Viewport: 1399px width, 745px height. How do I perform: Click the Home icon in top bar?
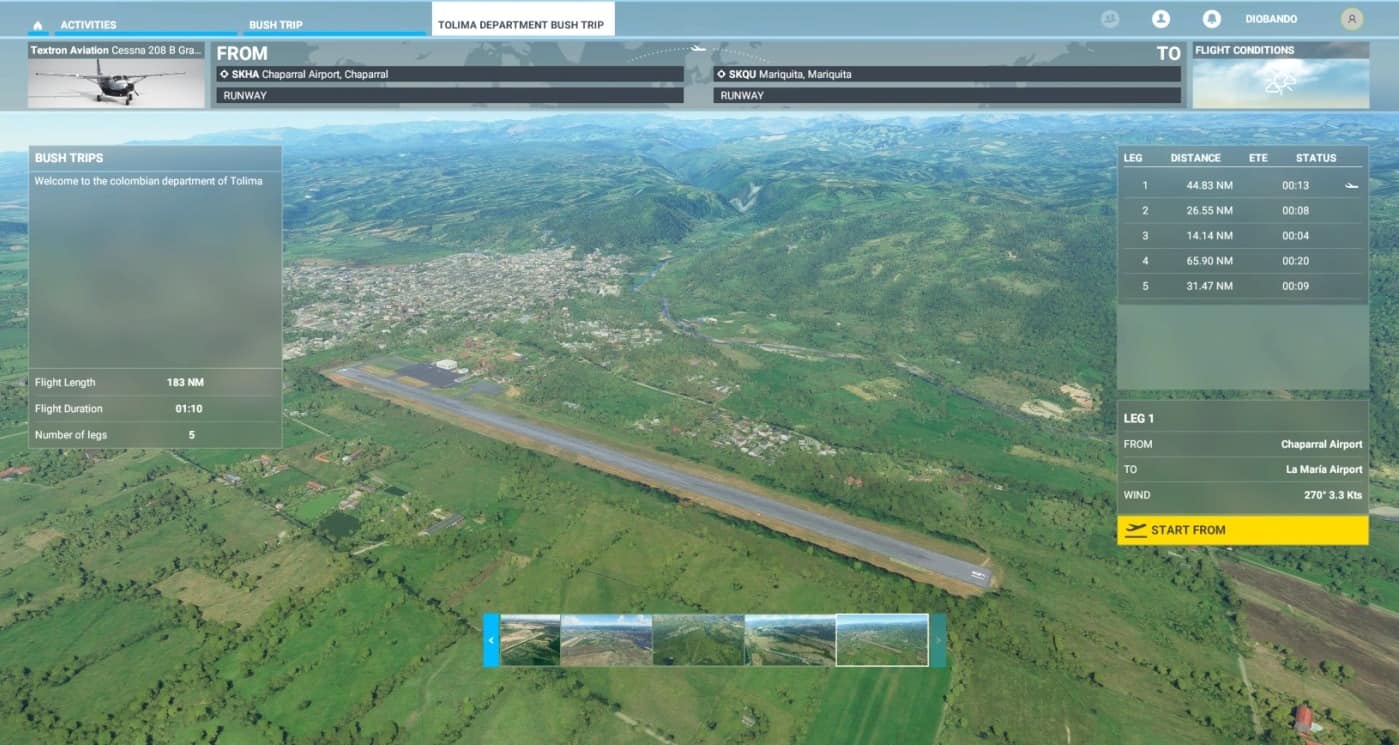38,25
